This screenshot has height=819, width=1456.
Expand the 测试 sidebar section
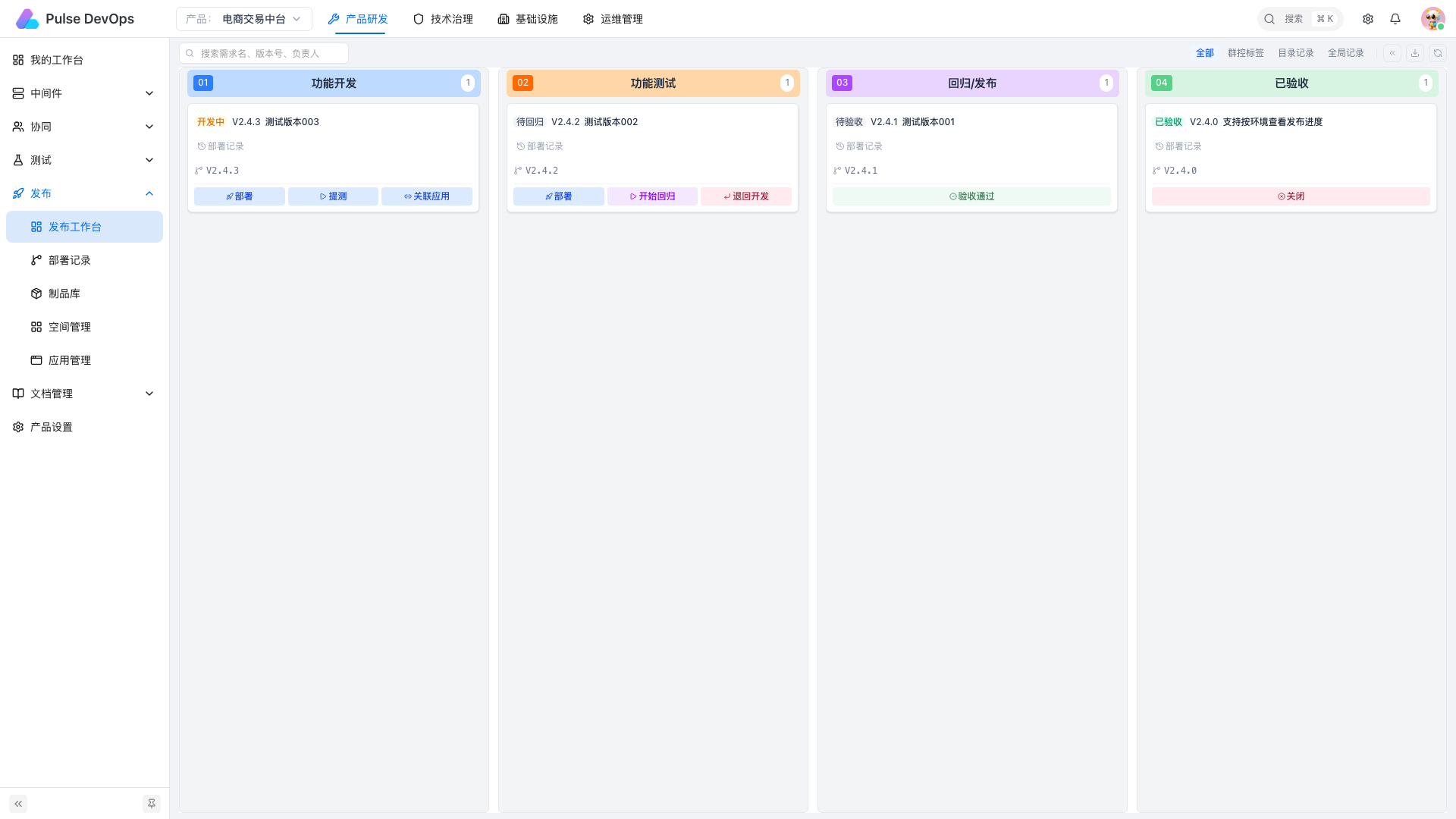(84, 160)
